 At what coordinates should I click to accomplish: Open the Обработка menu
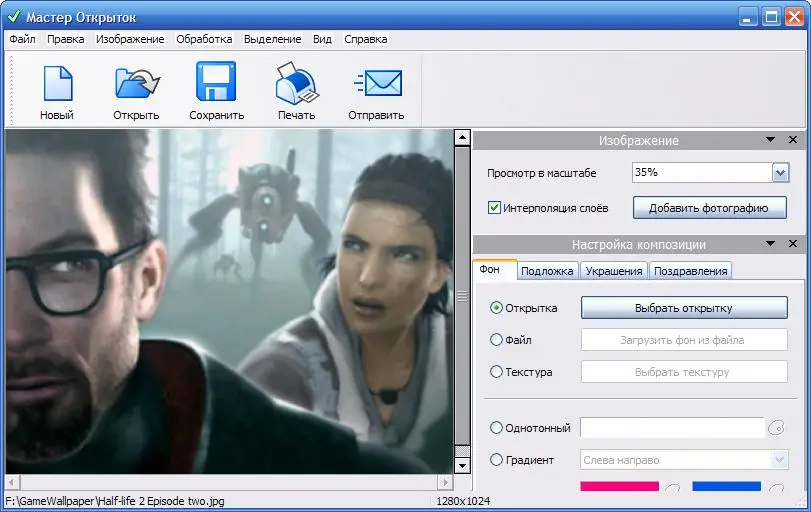pyautogui.click(x=204, y=39)
